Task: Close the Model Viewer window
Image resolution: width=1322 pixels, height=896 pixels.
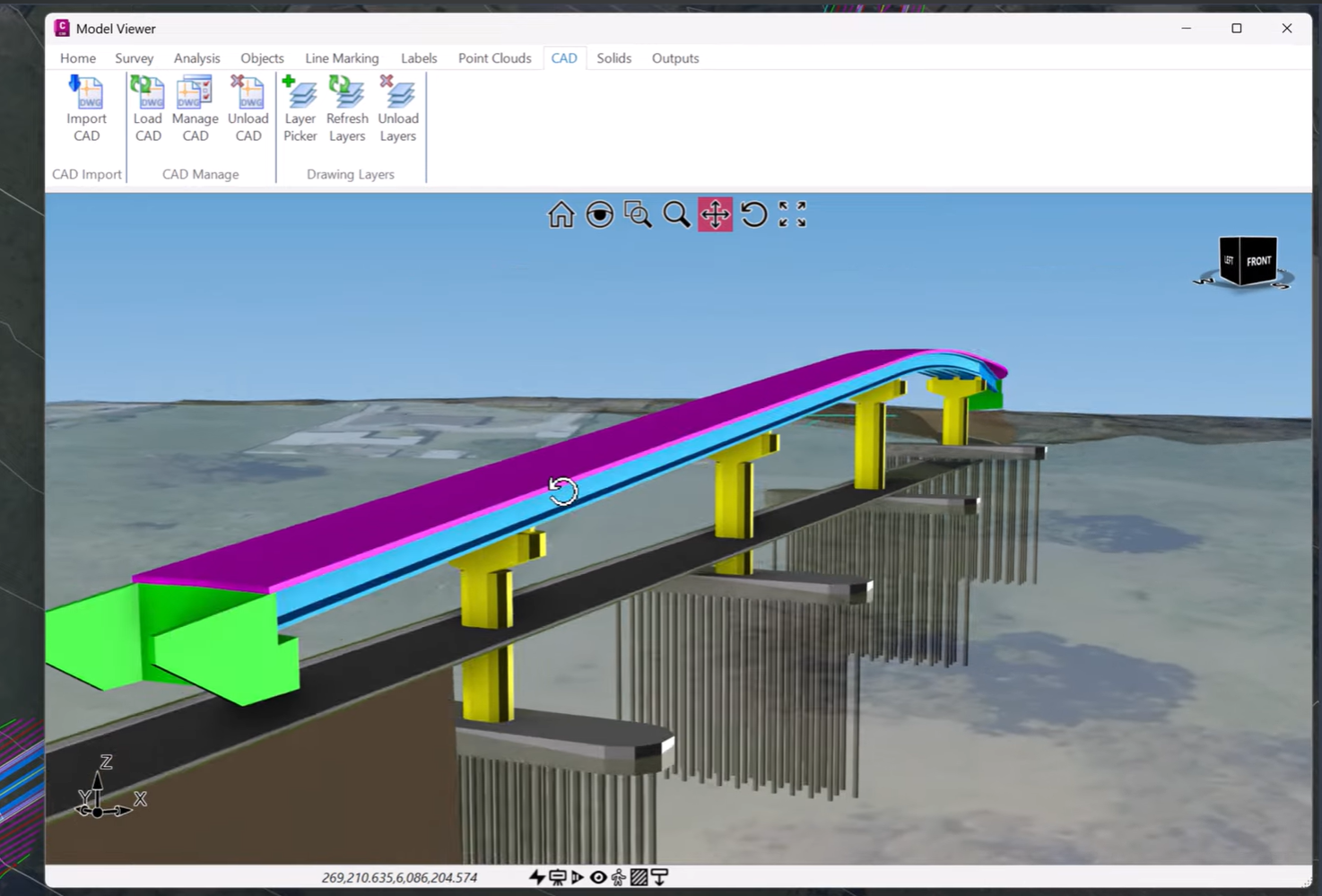Action: point(1287,29)
